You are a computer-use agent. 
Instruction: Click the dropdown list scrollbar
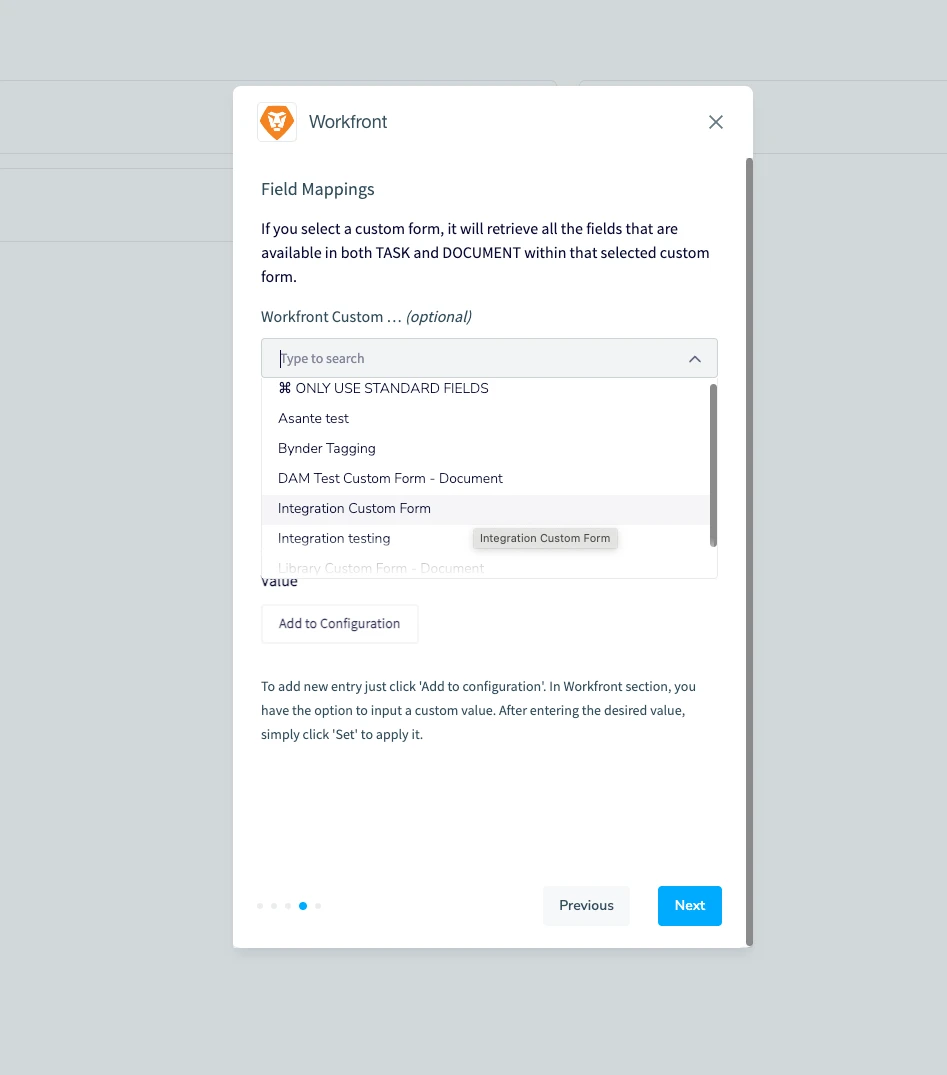click(713, 465)
